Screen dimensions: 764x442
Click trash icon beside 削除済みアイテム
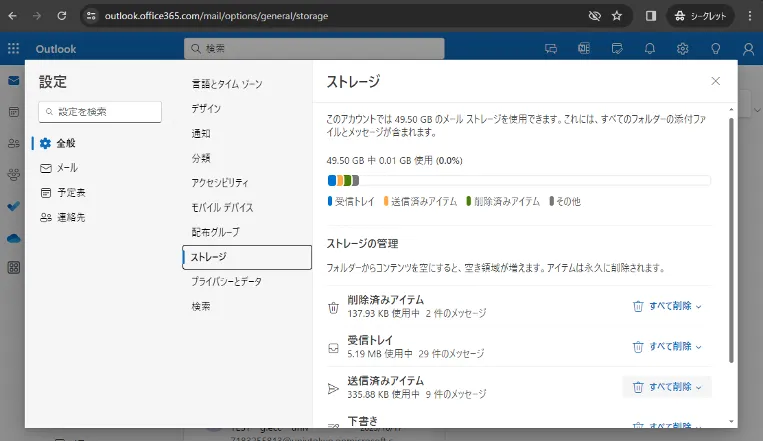(x=334, y=307)
